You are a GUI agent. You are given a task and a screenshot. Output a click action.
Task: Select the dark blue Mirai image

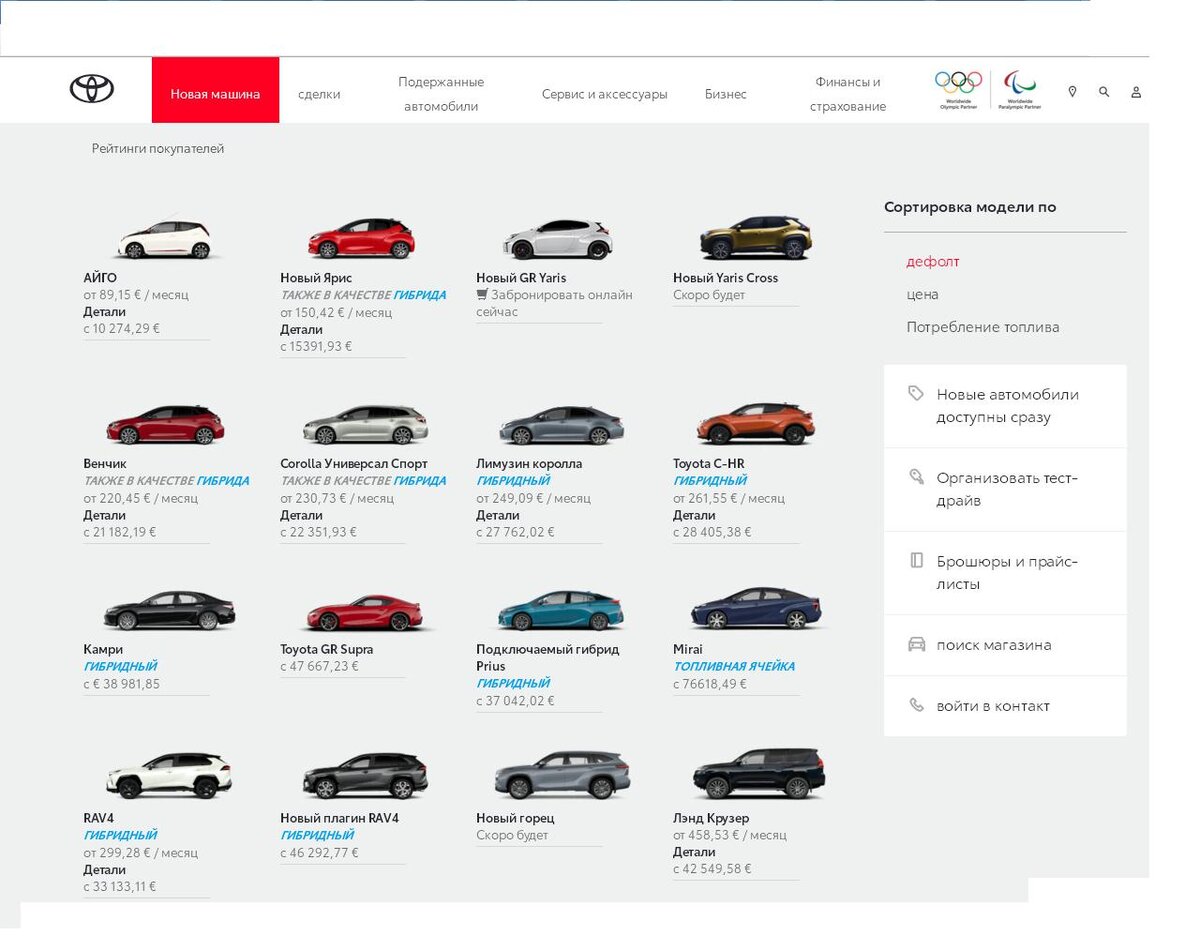755,609
